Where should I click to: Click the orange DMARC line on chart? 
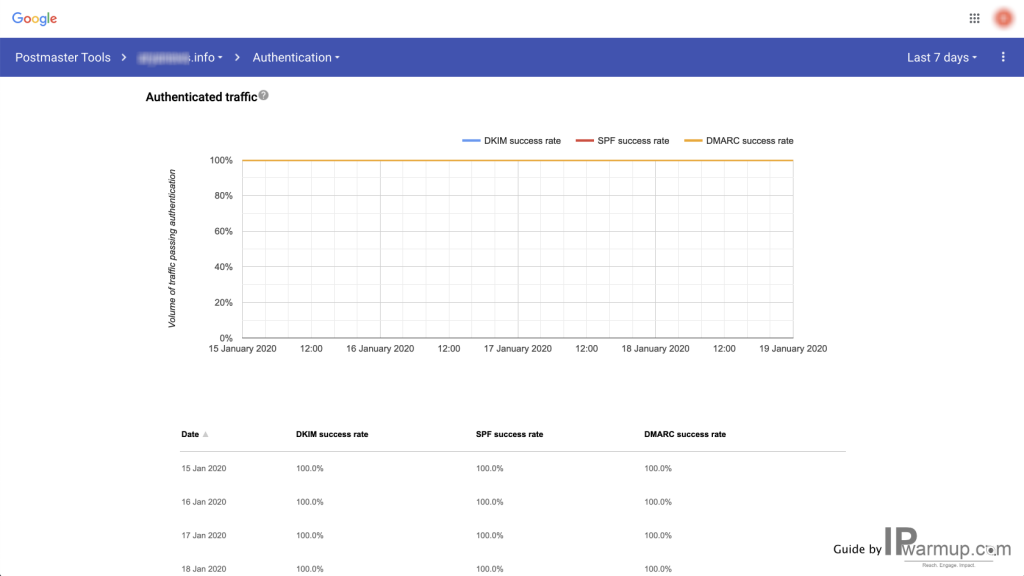[518, 160]
